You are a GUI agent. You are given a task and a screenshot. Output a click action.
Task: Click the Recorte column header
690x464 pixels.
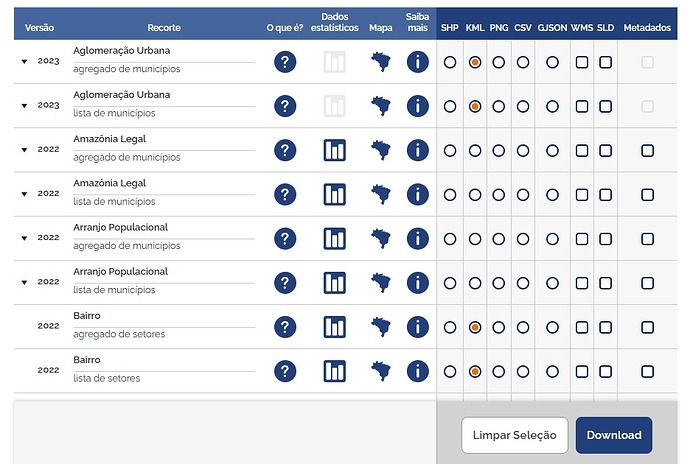click(164, 28)
